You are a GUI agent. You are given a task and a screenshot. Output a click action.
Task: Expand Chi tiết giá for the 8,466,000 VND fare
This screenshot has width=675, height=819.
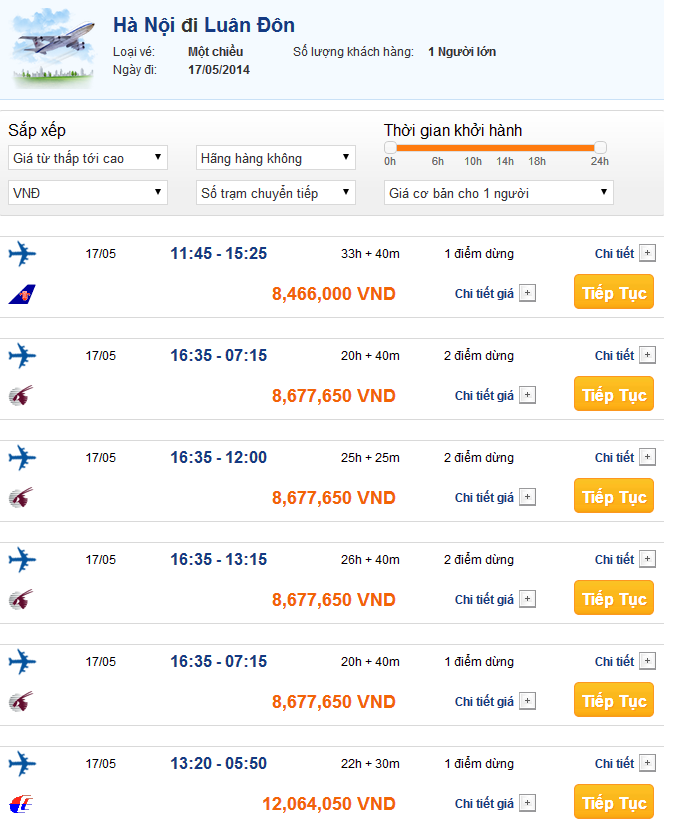coord(527,294)
